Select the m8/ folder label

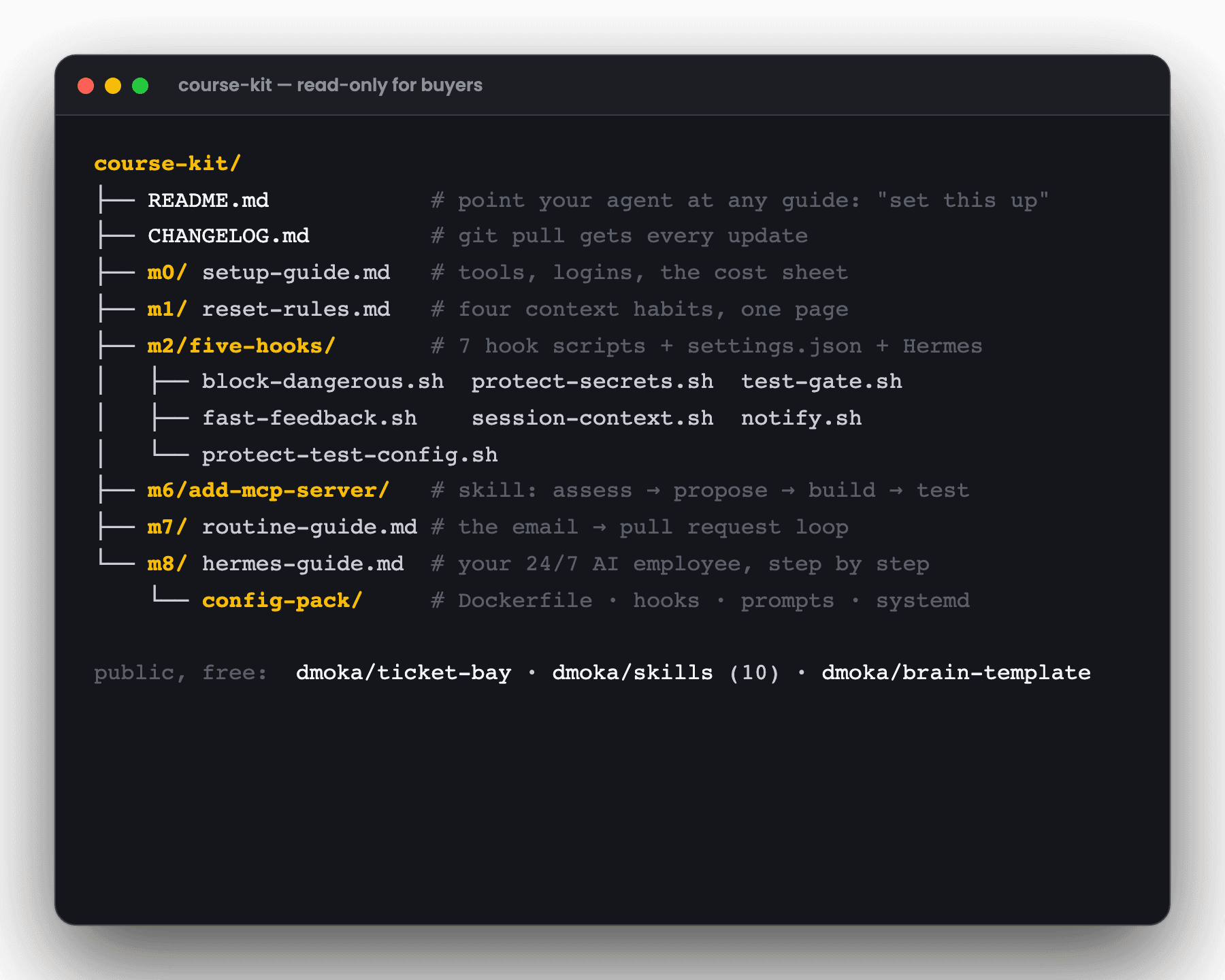coord(167,563)
